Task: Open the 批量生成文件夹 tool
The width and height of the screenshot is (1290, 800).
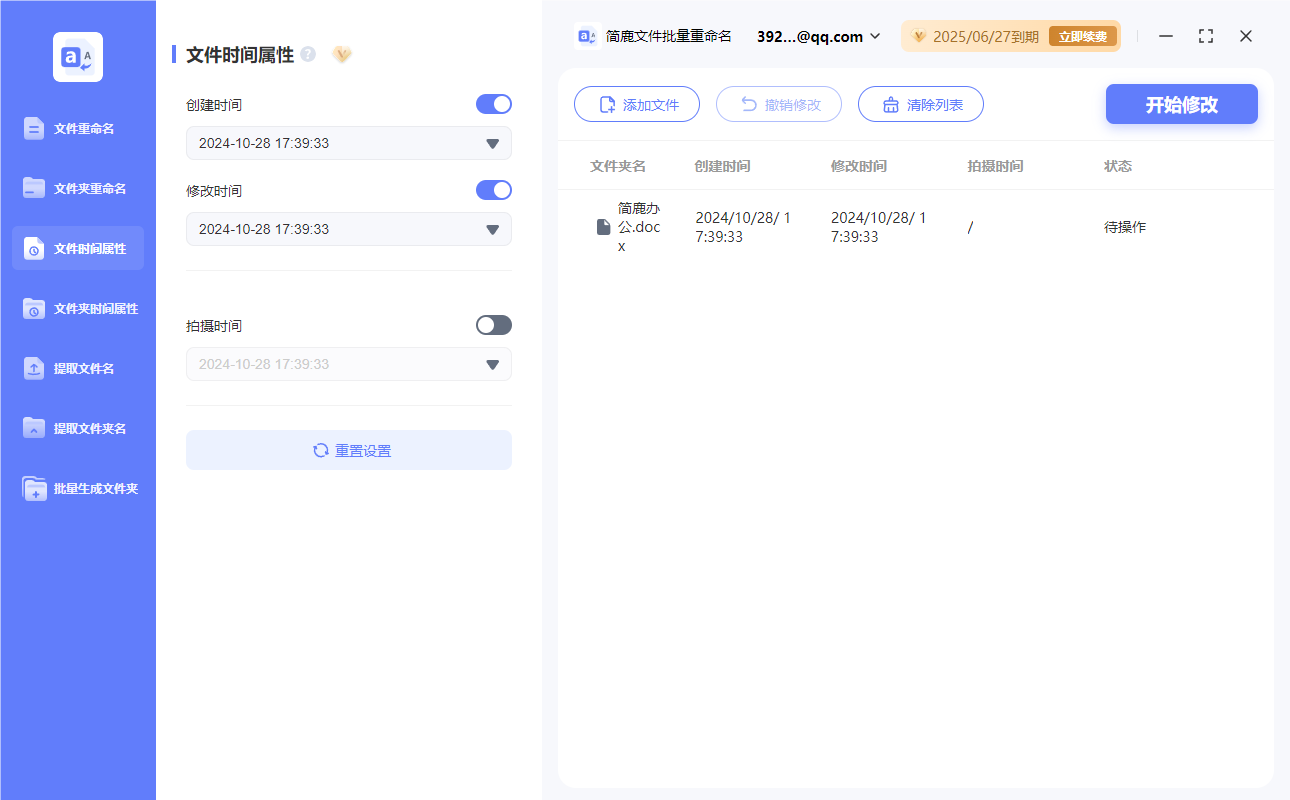Action: pos(77,488)
